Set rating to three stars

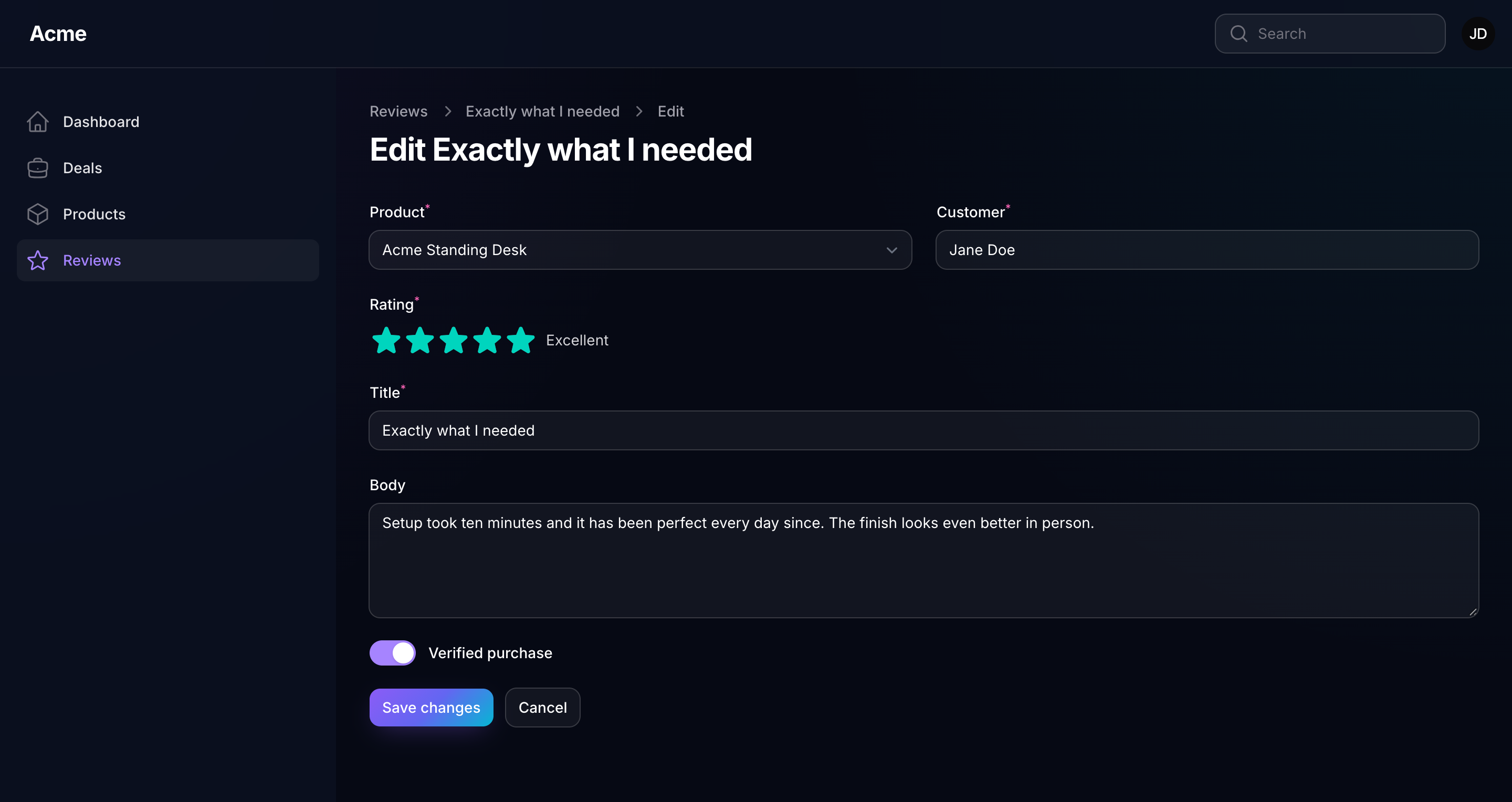tap(454, 340)
